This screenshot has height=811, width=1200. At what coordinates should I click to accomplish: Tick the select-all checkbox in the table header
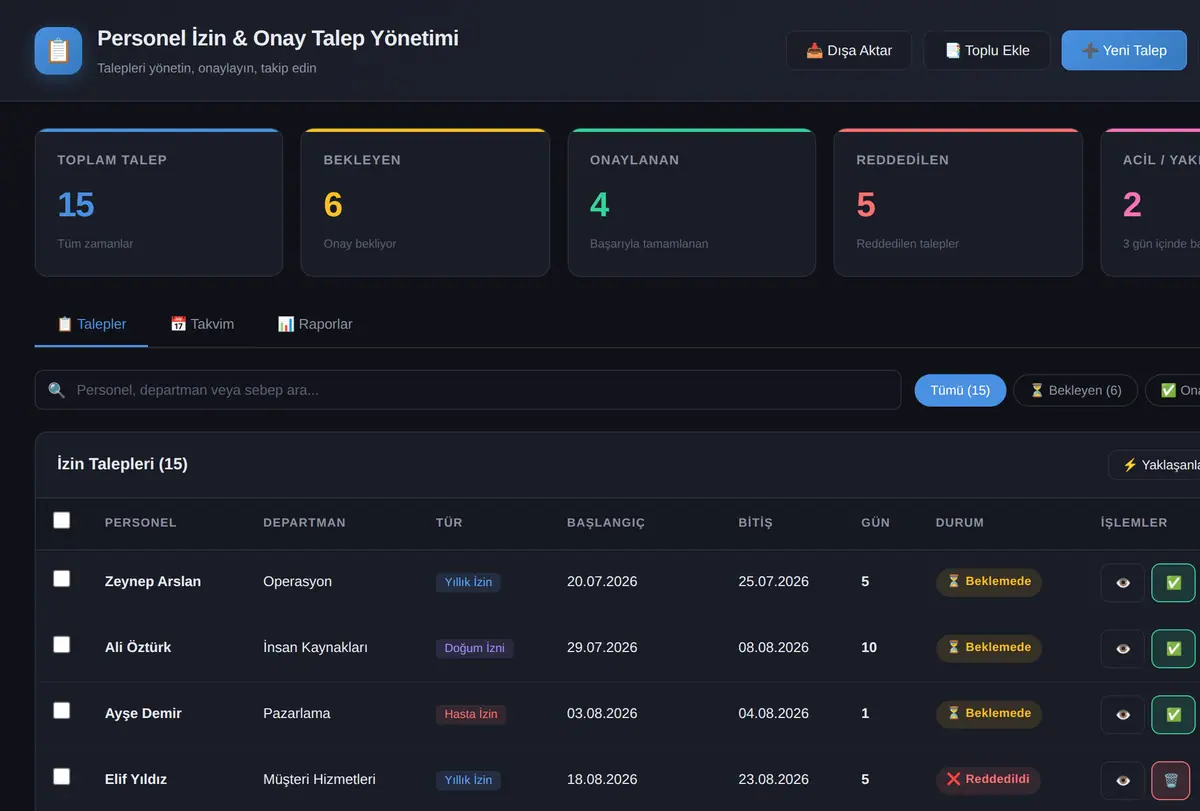(x=62, y=520)
